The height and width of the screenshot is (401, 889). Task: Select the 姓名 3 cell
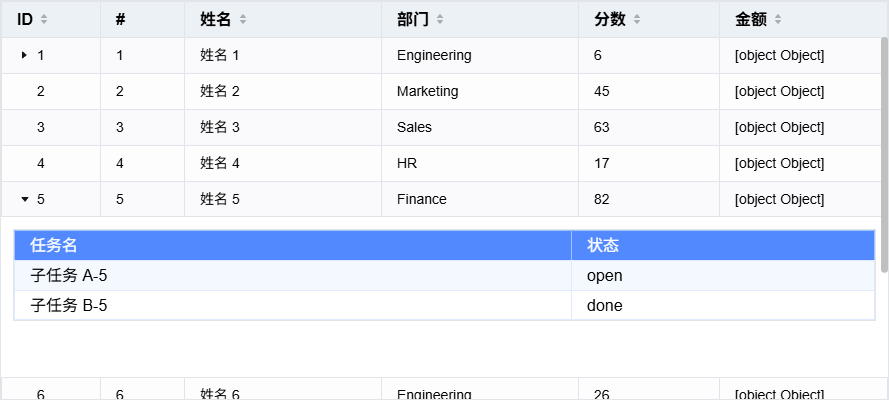coord(220,128)
